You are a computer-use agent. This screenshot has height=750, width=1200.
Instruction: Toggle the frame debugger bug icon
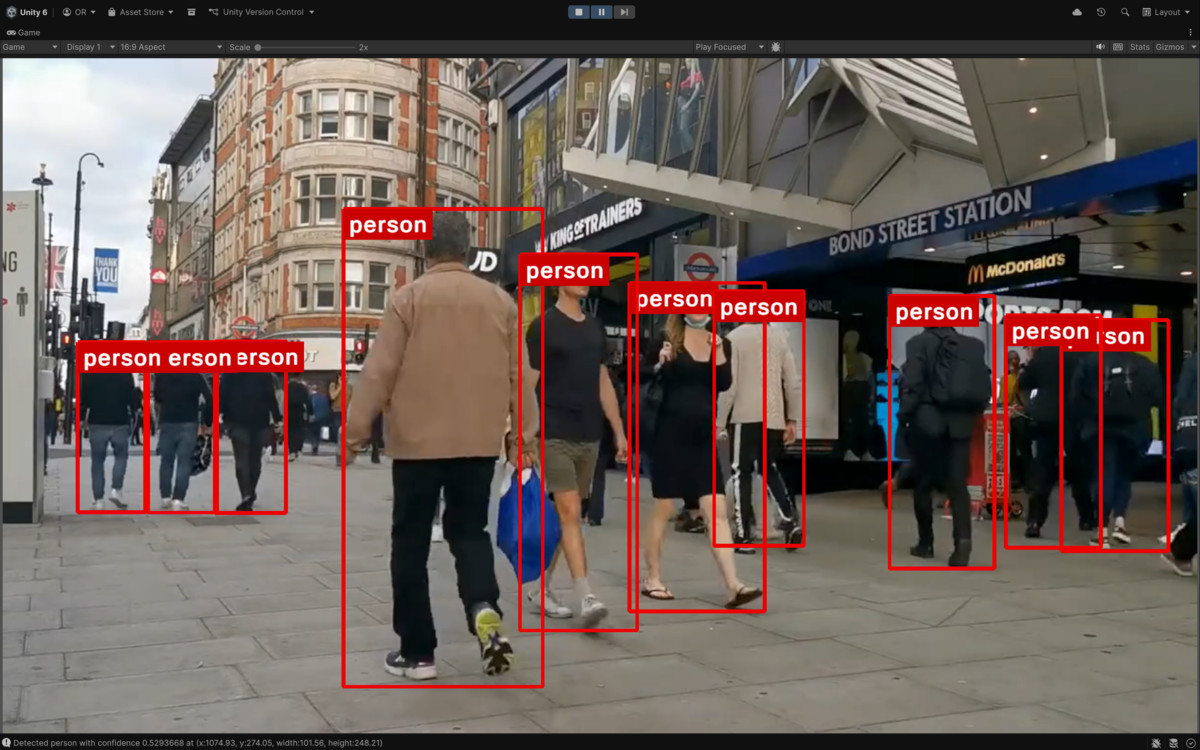[x=776, y=47]
